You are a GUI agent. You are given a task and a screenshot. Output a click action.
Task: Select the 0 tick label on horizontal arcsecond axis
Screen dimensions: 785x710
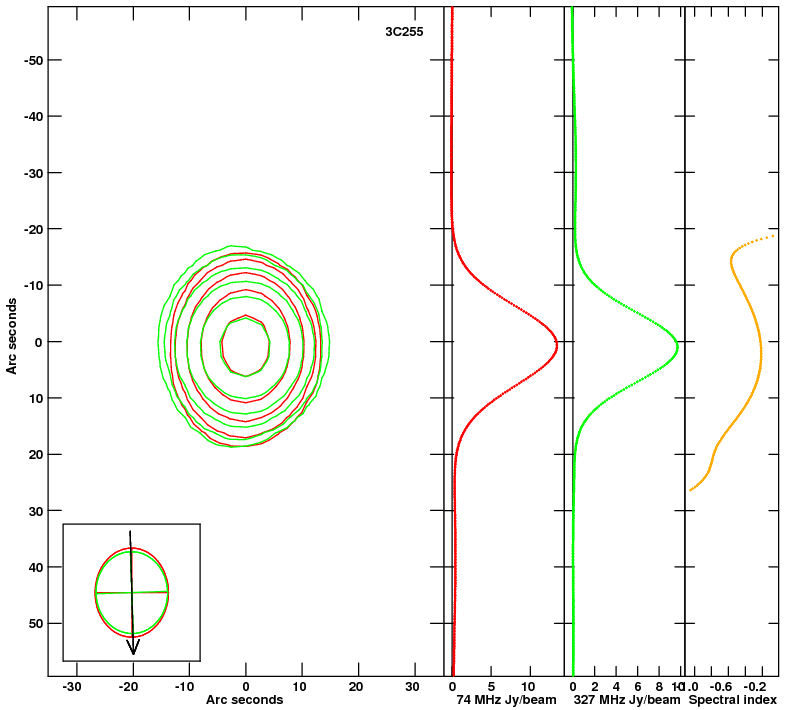[x=246, y=686]
